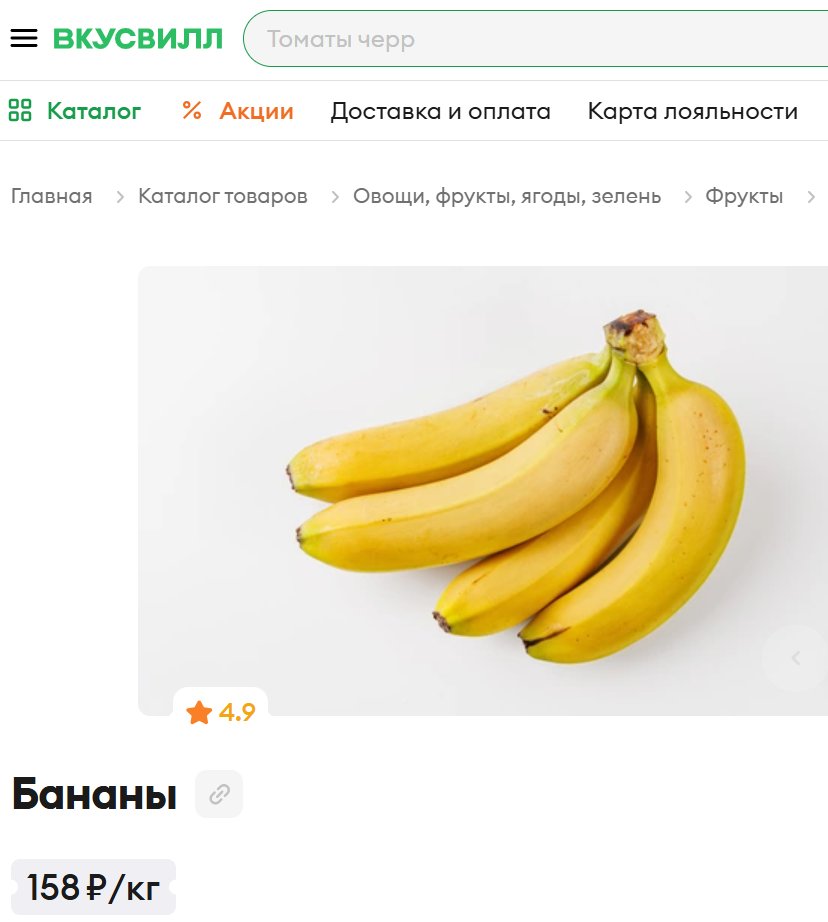This screenshot has width=828, height=922.
Task: Open the Акции promotions section
Action: pos(256,111)
